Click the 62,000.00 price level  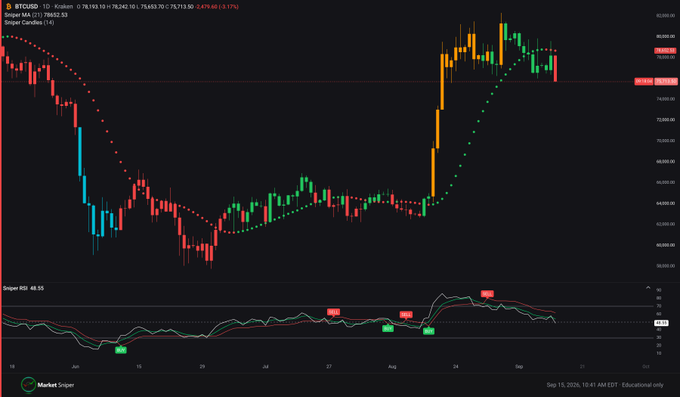[665, 224]
